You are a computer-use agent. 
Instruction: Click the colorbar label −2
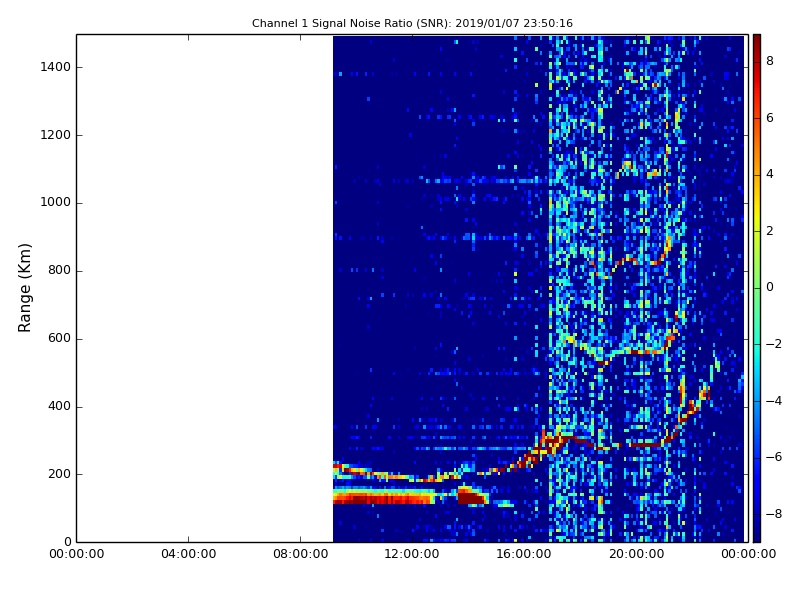(x=774, y=344)
